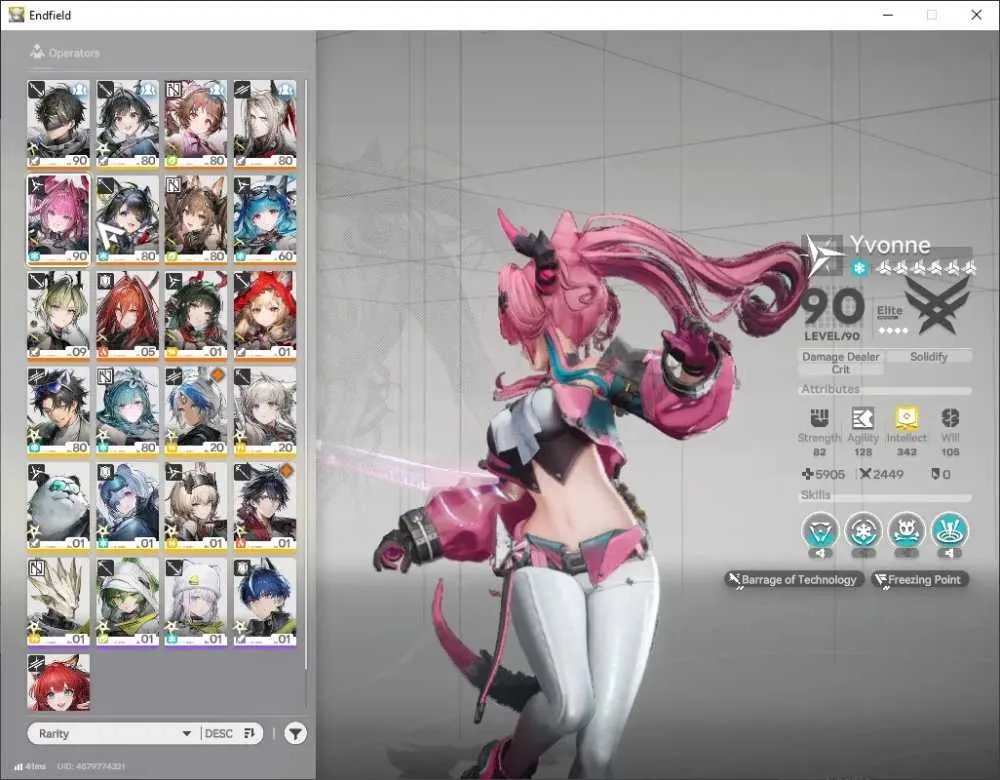This screenshot has width=1000, height=780.
Task: Select the red-hooded blonde operator card
Action: [265, 315]
